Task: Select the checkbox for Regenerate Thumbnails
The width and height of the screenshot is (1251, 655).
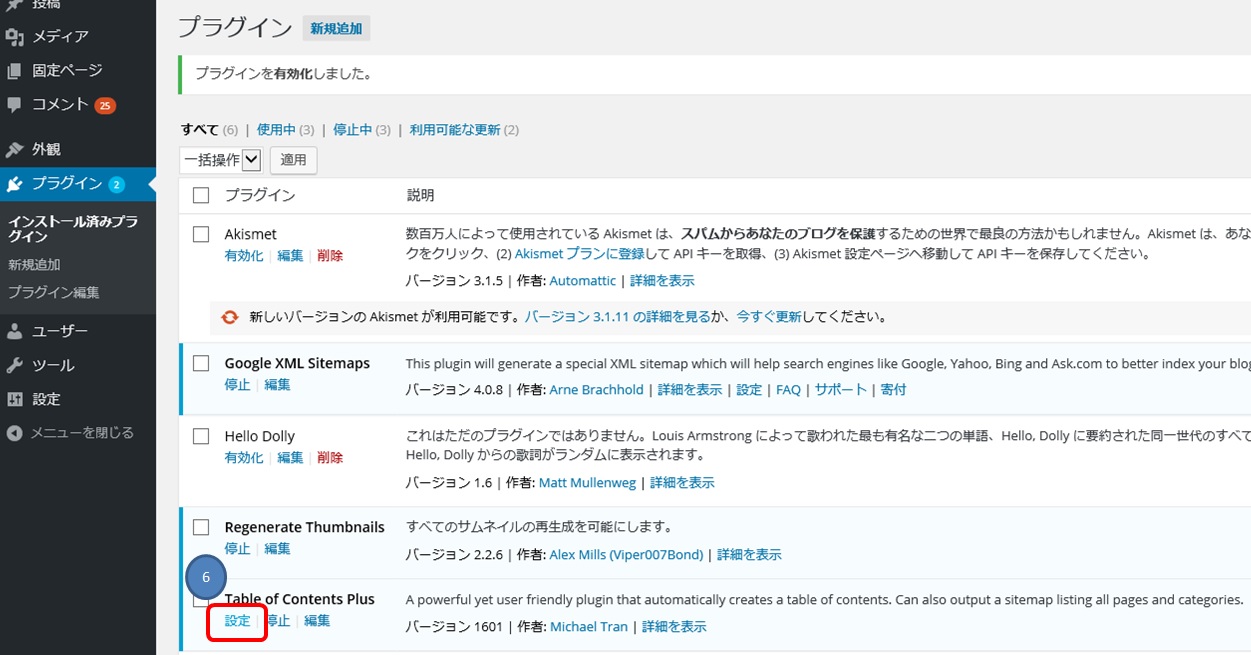Action: pos(200,526)
